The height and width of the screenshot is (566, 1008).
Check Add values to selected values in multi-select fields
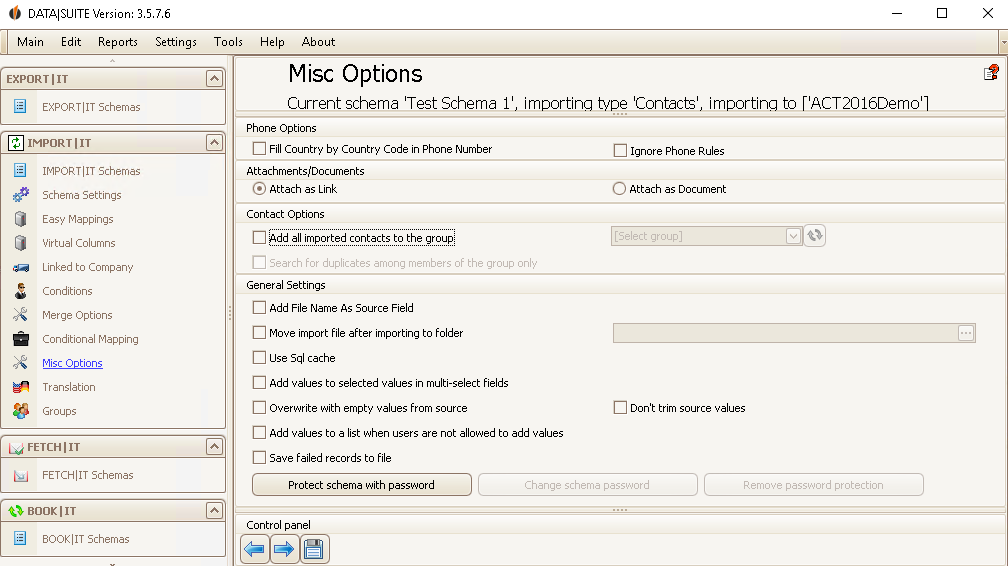tap(259, 383)
